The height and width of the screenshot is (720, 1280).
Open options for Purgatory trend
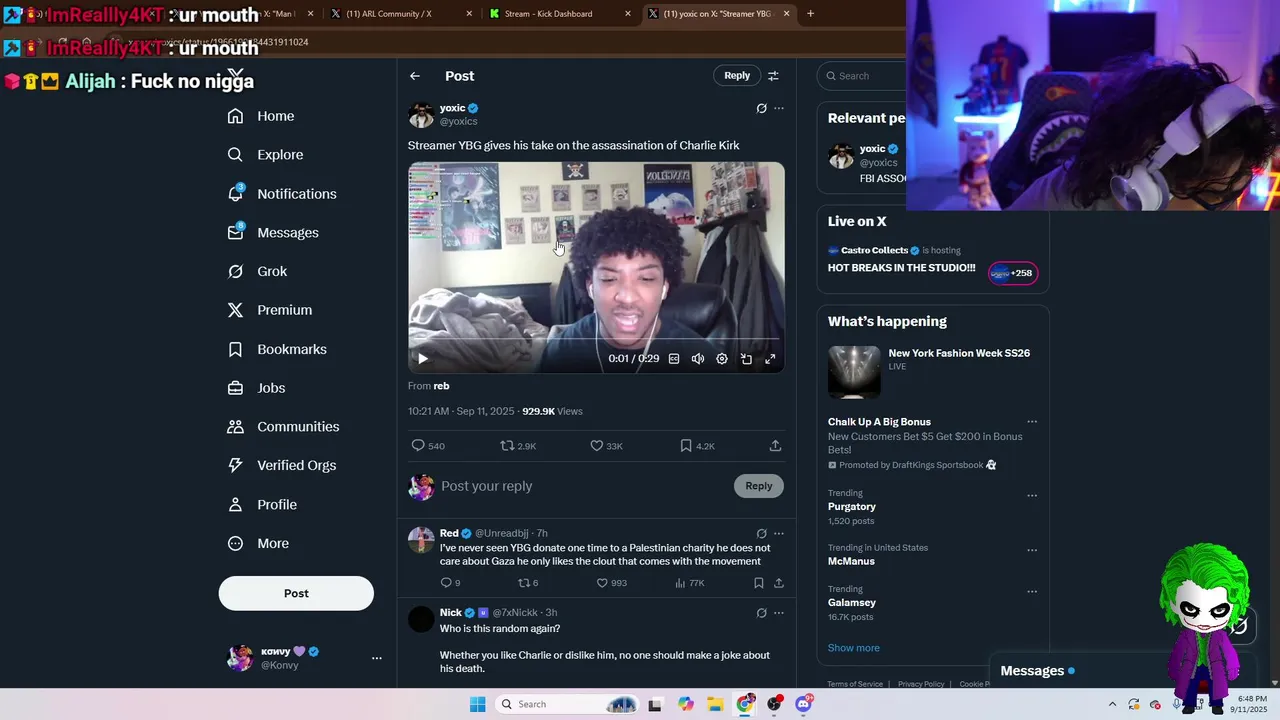coord(1032,495)
